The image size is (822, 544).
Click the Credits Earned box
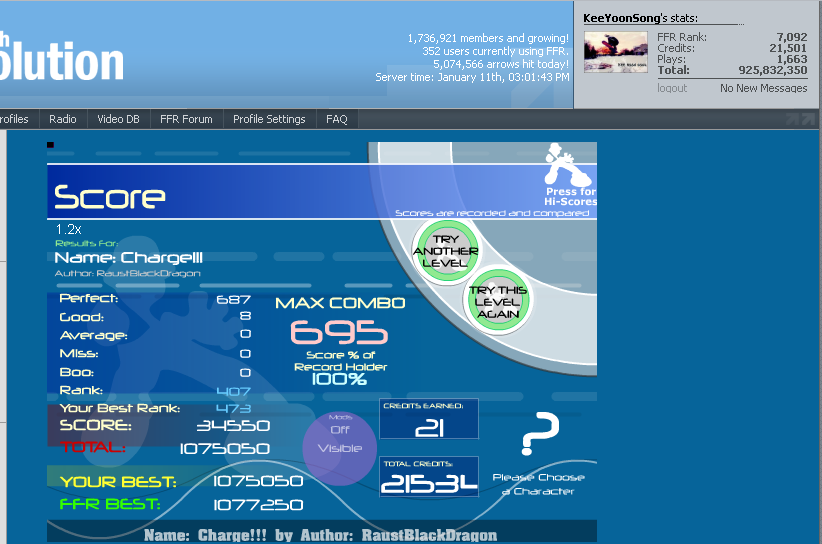click(429, 419)
